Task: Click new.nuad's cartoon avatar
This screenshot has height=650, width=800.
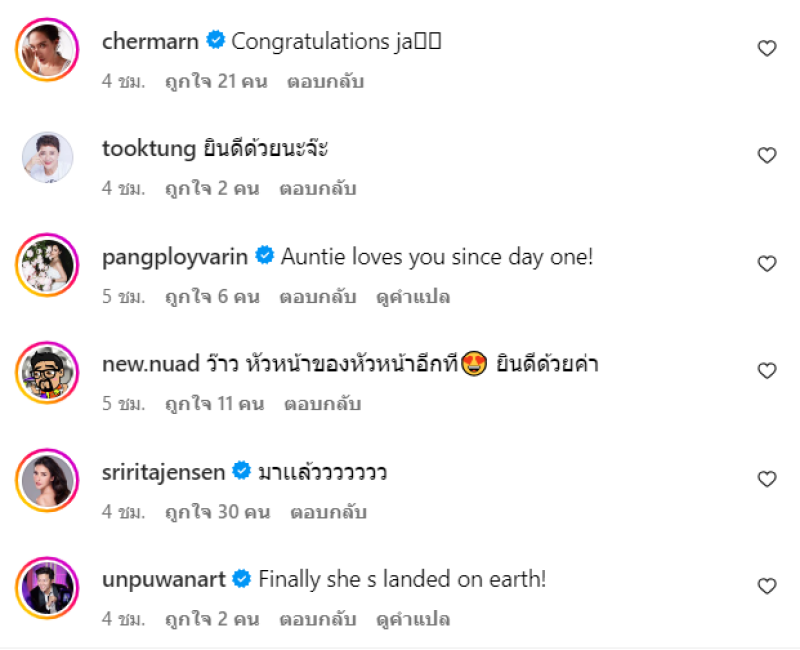Action: pyautogui.click(x=47, y=373)
